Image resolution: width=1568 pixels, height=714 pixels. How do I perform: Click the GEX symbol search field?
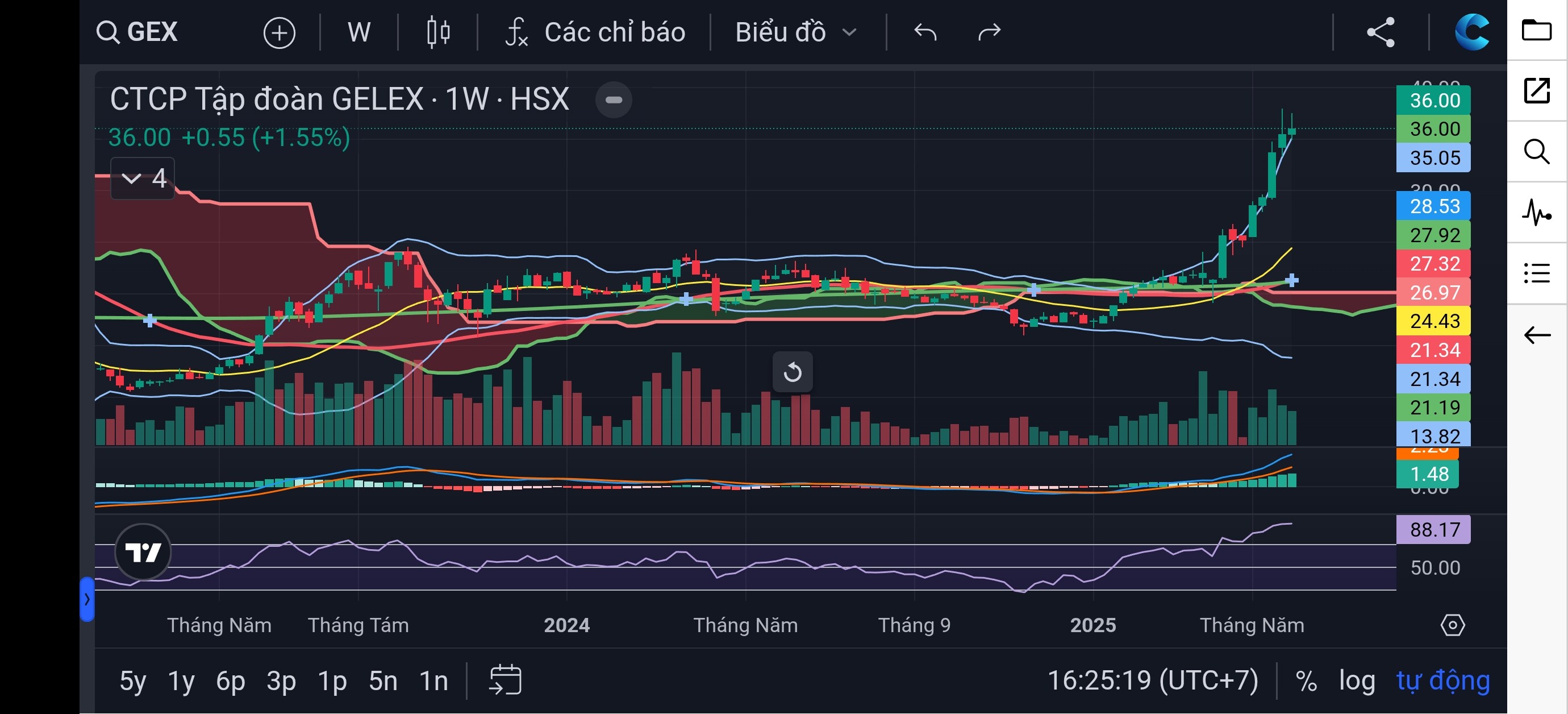pos(138,32)
